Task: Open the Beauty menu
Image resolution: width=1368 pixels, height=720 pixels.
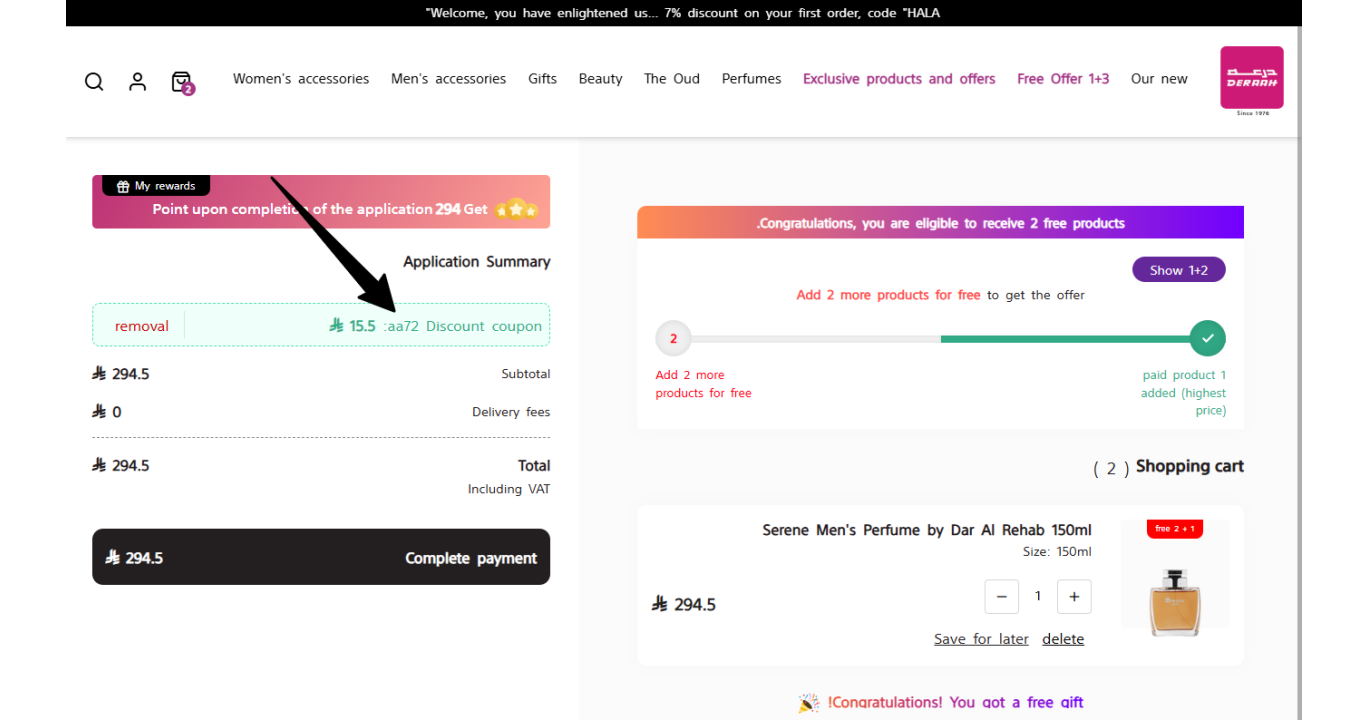Action: pos(600,79)
